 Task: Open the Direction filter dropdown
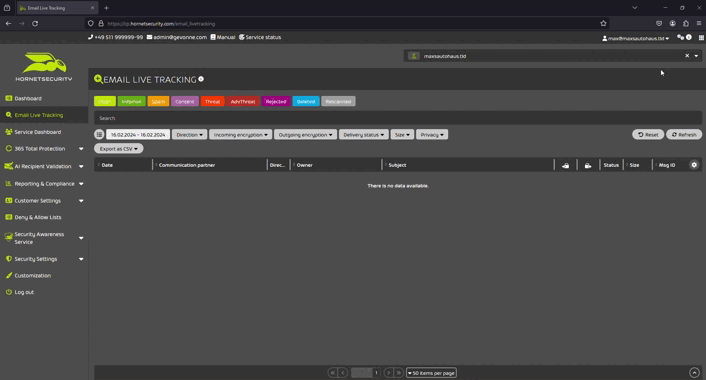pyautogui.click(x=189, y=135)
